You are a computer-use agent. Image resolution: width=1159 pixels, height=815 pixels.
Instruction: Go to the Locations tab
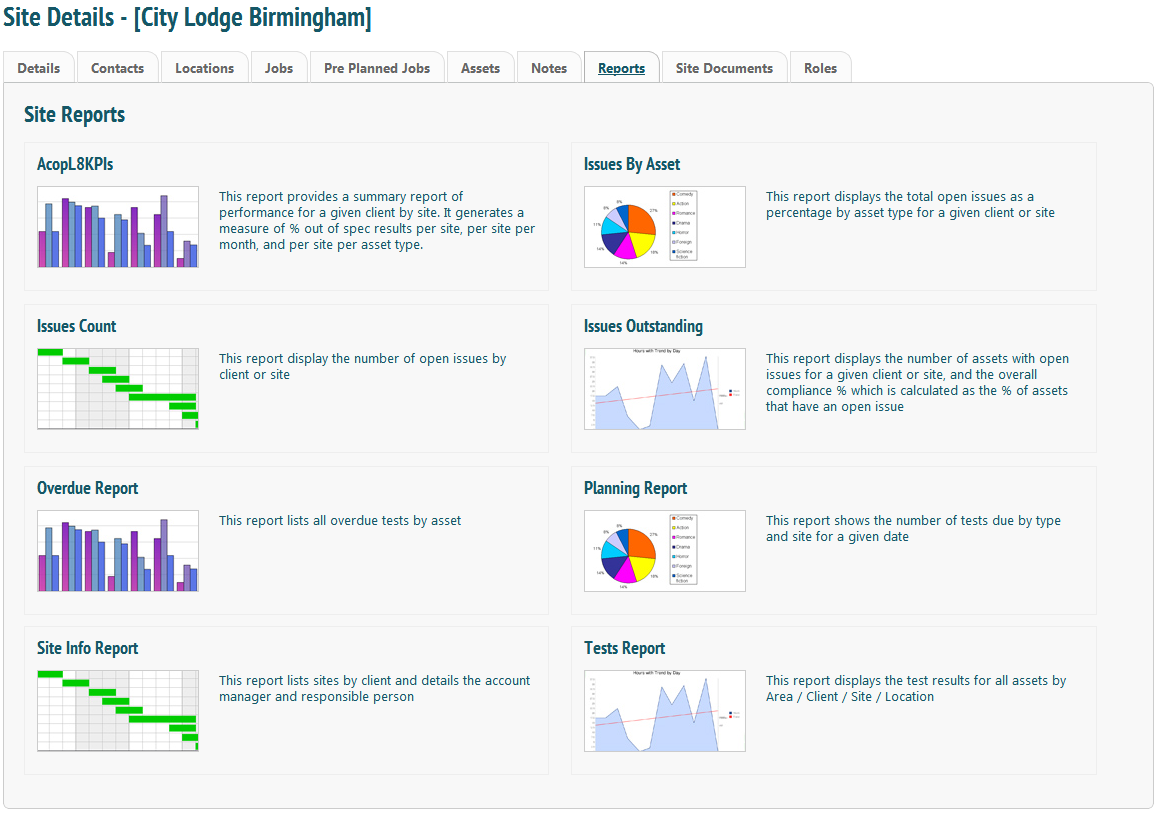pyautogui.click(x=204, y=68)
